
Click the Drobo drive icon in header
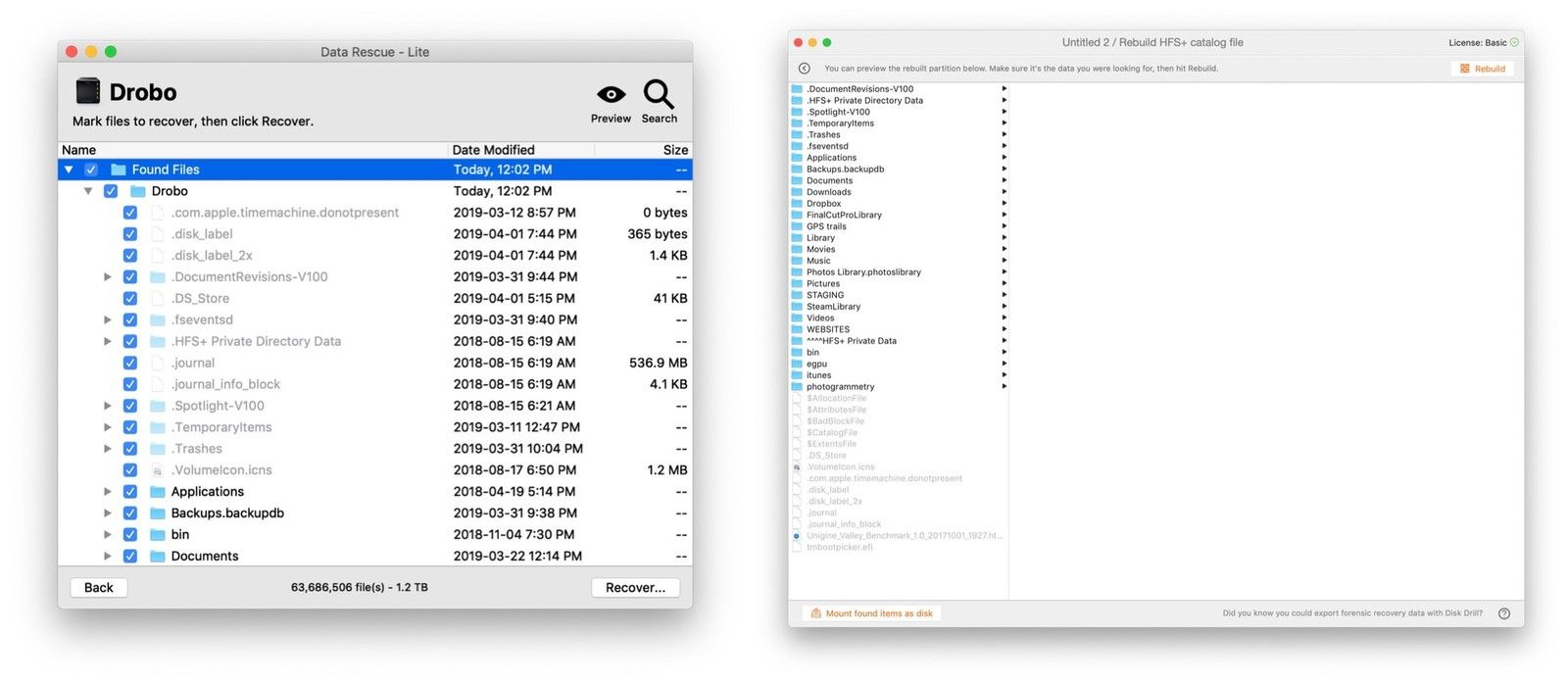(88, 91)
